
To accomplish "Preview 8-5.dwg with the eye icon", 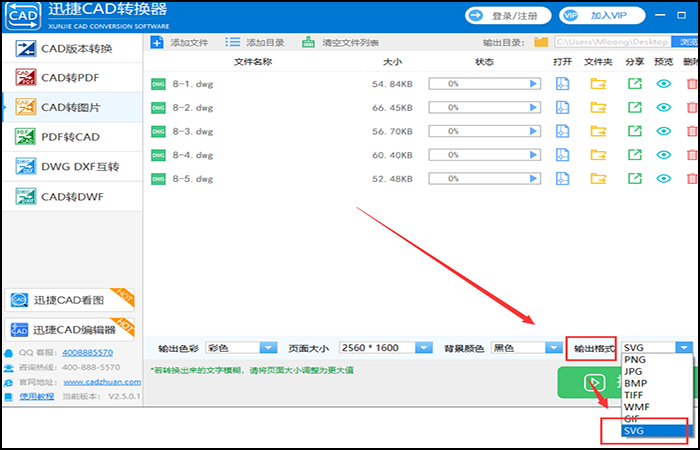I will [664, 179].
